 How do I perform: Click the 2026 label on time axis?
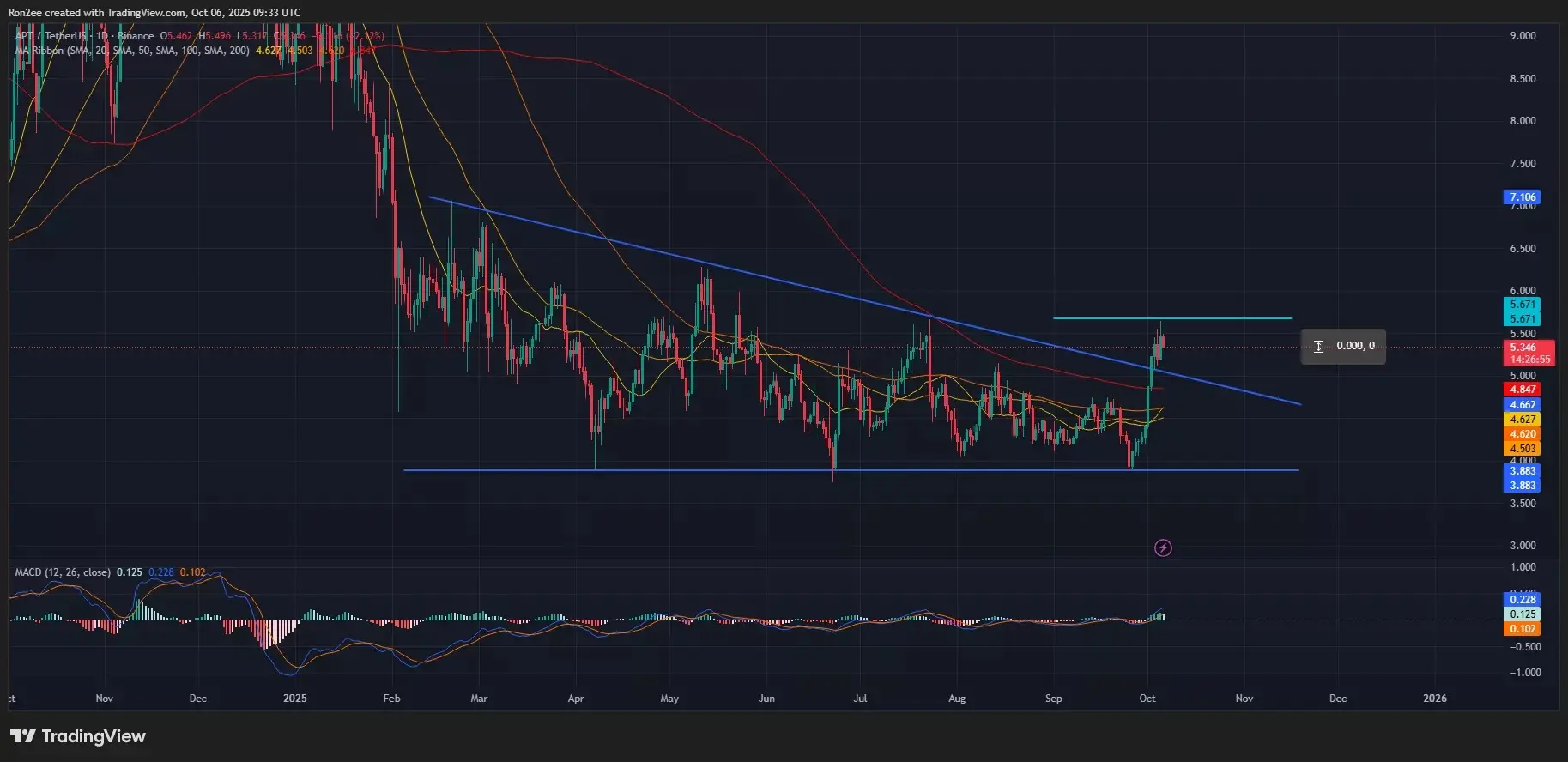click(x=1434, y=698)
